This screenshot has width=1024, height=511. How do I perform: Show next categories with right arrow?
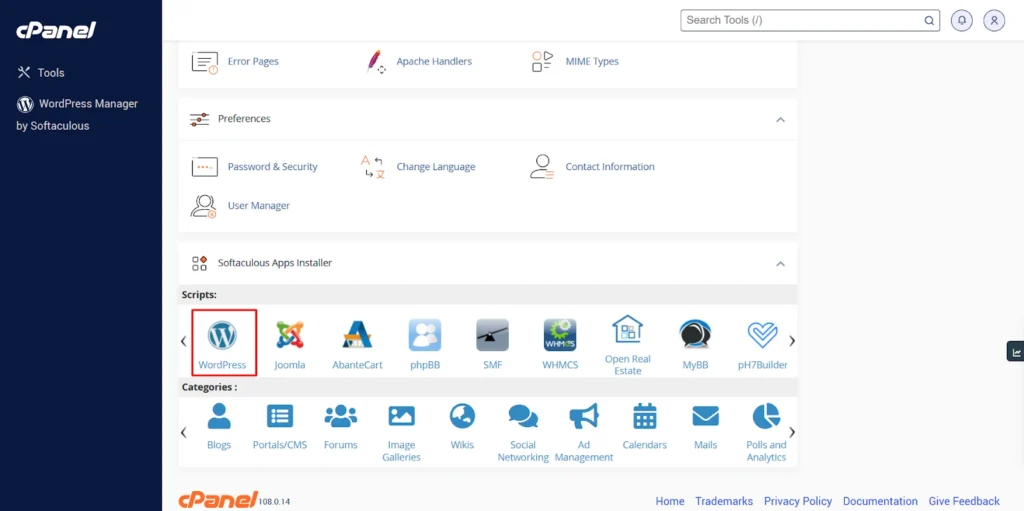click(792, 432)
